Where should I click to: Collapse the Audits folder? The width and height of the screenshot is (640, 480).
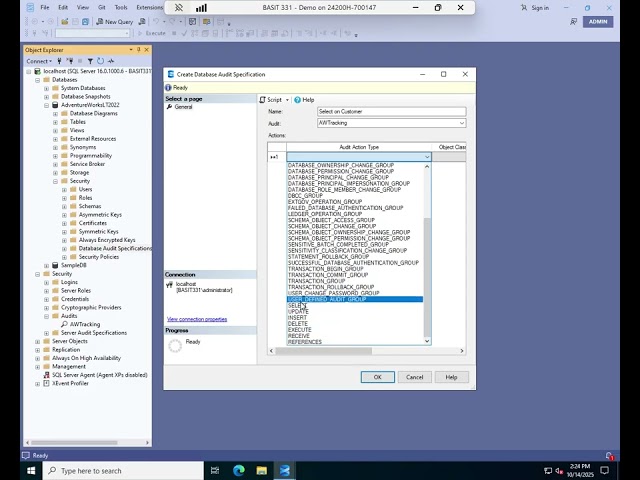pyautogui.click(x=47, y=316)
